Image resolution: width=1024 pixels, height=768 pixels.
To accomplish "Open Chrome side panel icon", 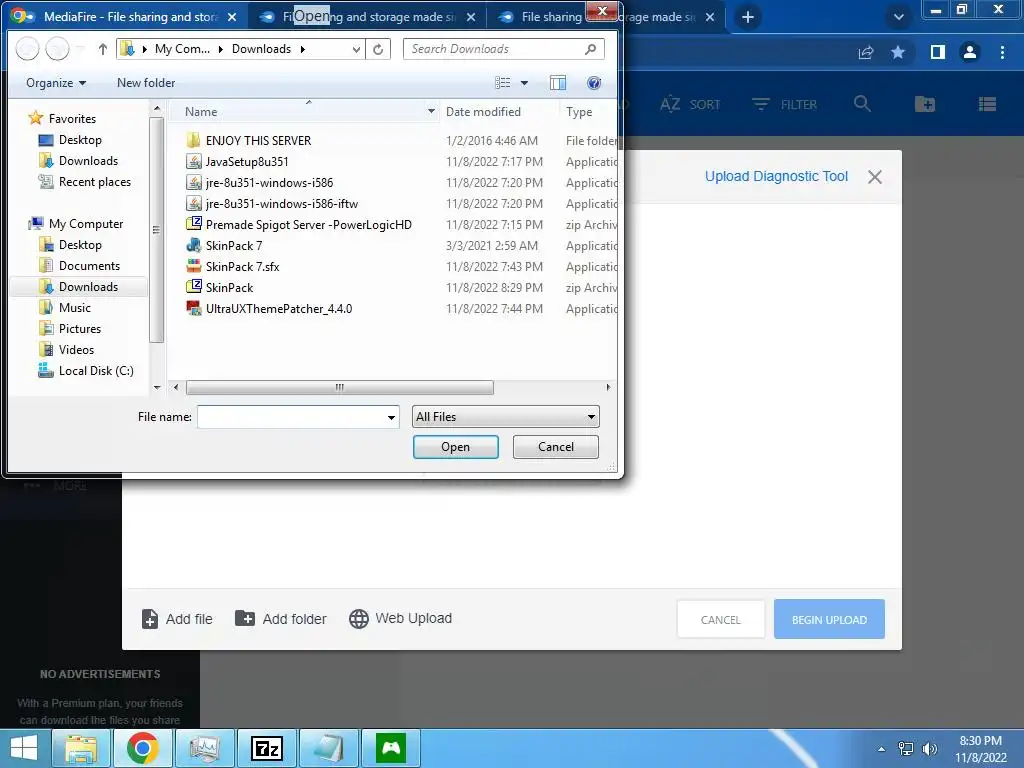I will [938, 52].
